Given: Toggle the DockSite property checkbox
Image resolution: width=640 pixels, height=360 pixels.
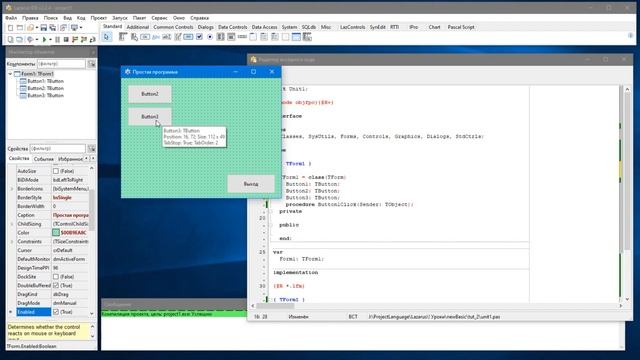Looking at the screenshot, I should pyautogui.click(x=56, y=277).
